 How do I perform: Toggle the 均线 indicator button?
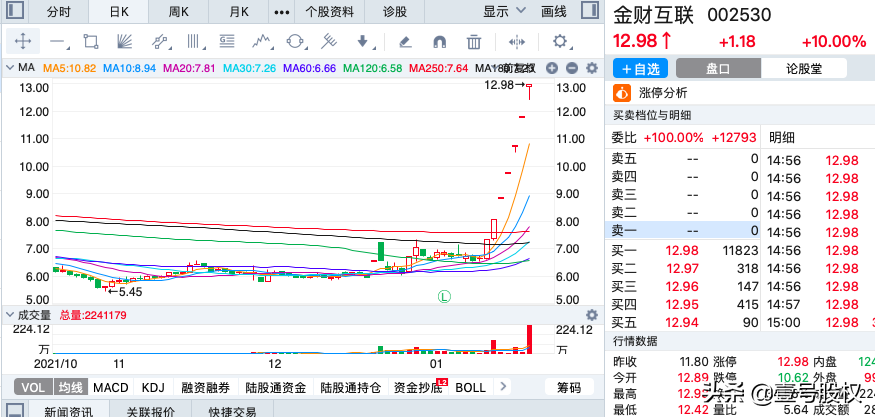(70, 387)
